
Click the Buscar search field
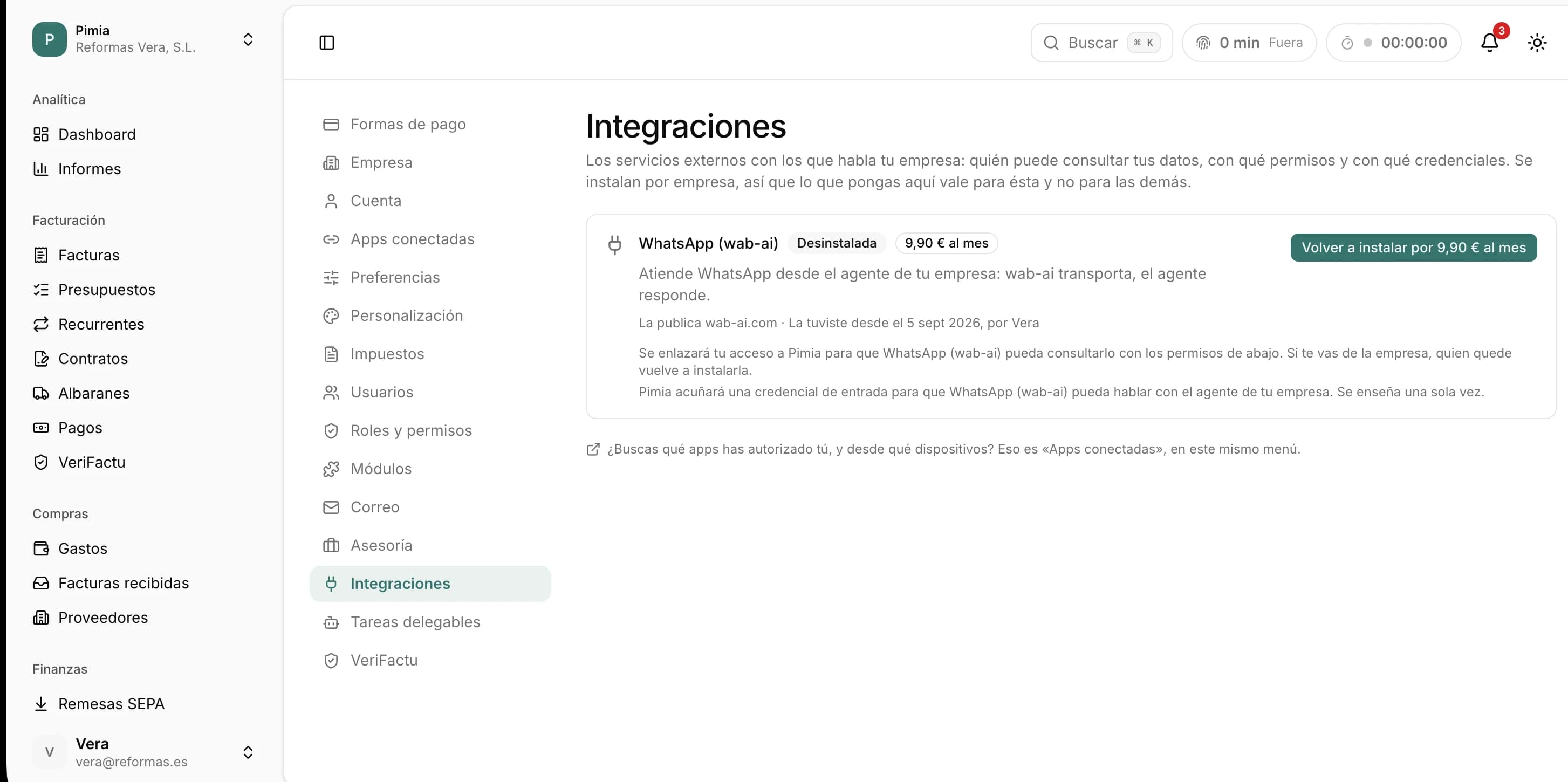coord(1101,43)
